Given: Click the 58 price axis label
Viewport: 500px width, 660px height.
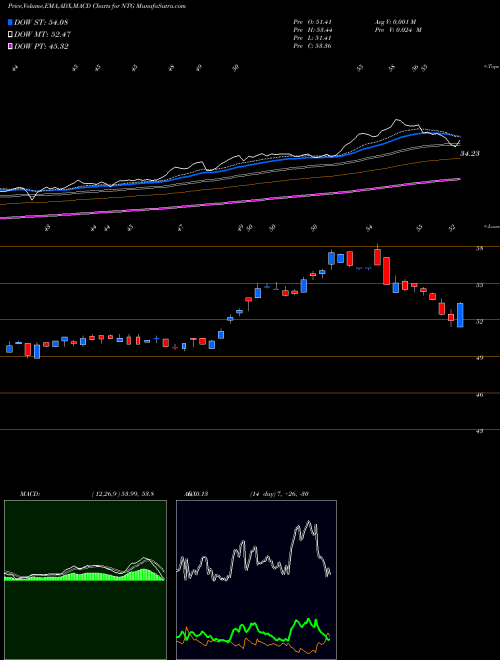Looking at the screenshot, I should click(479, 249).
